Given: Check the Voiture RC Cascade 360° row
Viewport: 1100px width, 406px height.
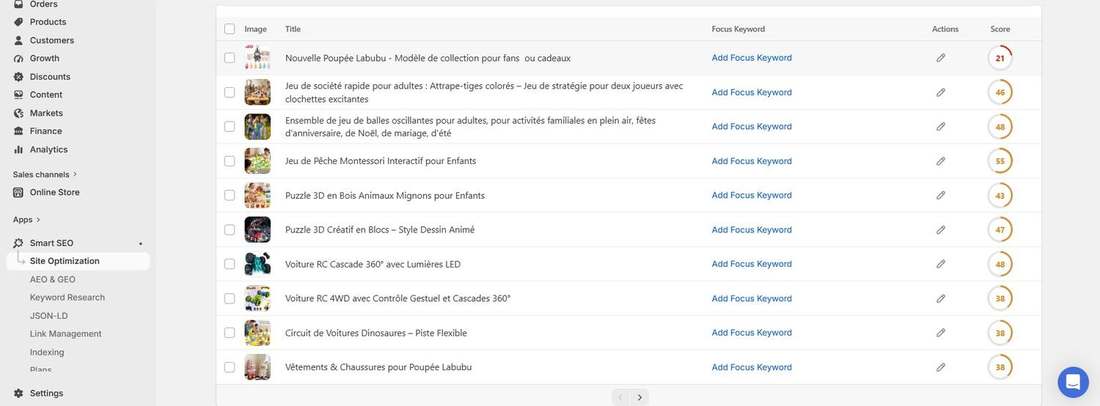Looking at the screenshot, I should pos(229,264).
